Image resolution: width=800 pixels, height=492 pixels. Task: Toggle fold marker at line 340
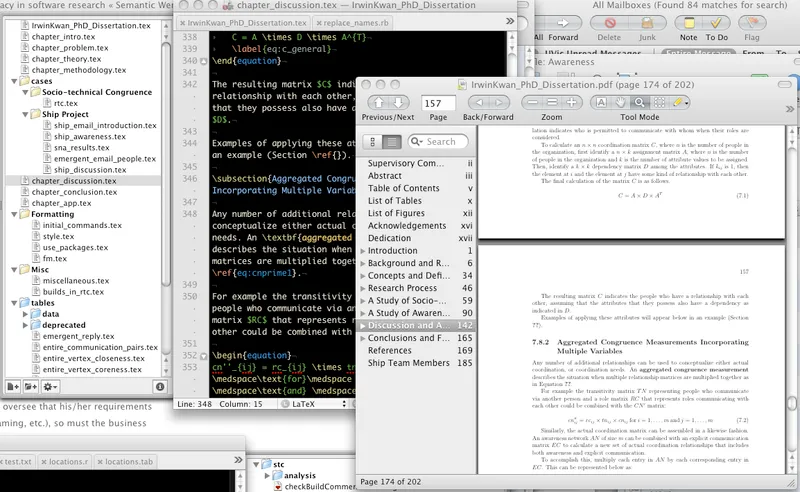(204, 61)
